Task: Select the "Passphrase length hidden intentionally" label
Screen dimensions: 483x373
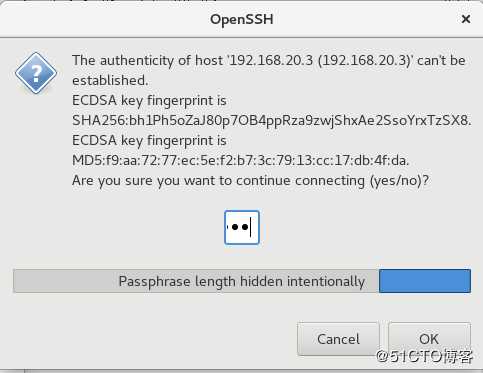Action: coord(242,281)
